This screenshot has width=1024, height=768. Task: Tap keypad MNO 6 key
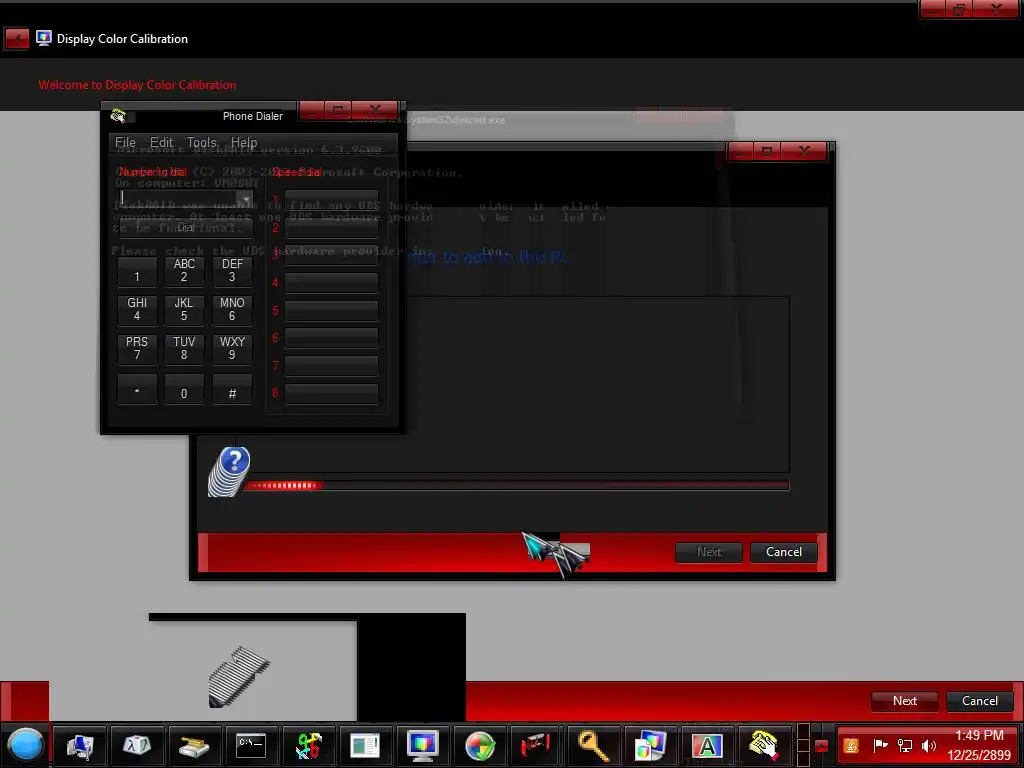point(232,310)
